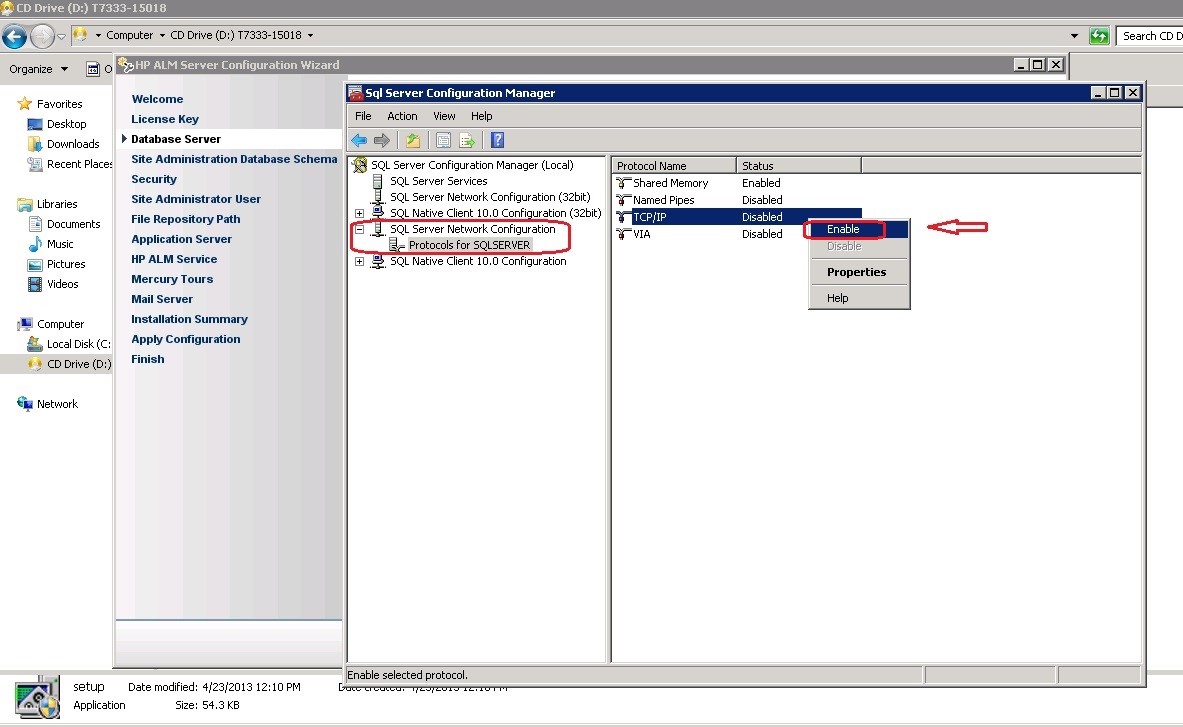Screen dimensions: 1183x727
Task: Open the Help menu in the menu bar
Action: pyautogui.click(x=481, y=116)
